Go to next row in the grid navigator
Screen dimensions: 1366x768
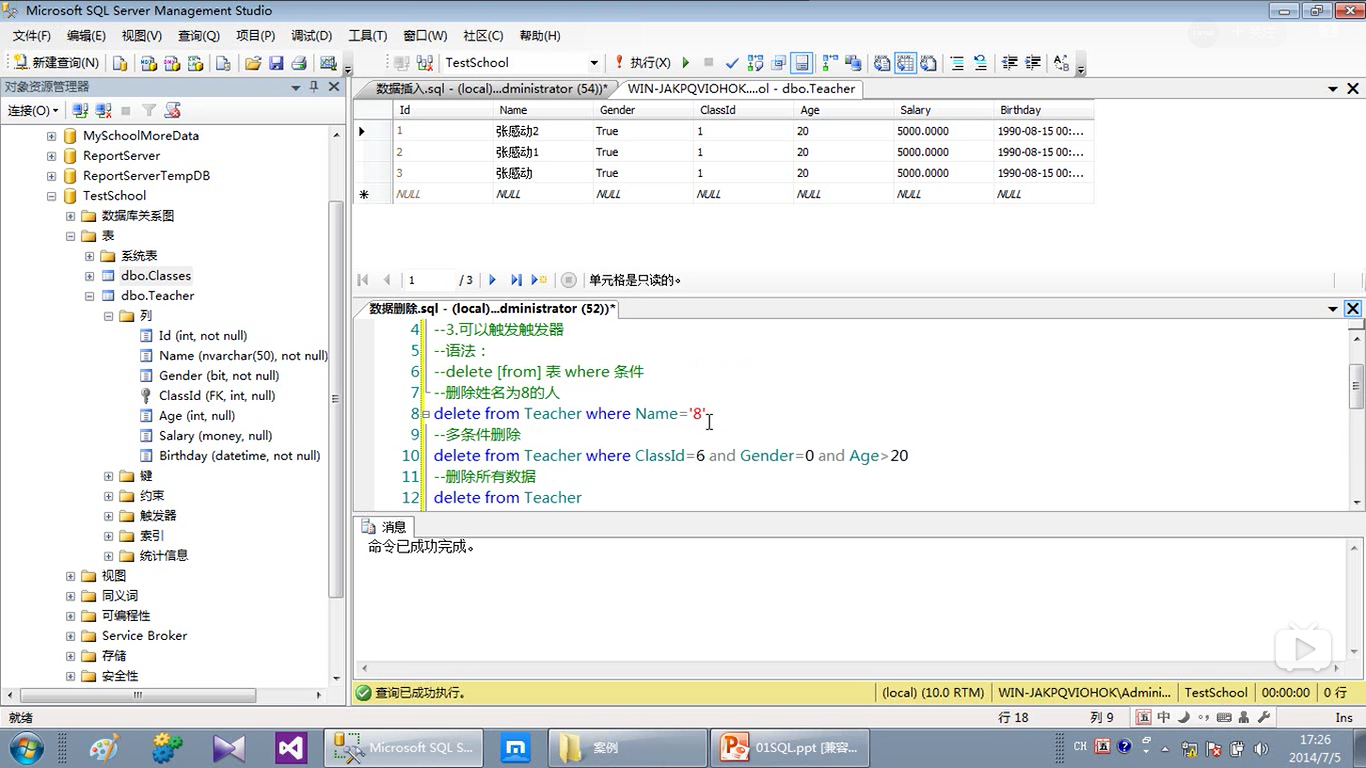pos(492,280)
